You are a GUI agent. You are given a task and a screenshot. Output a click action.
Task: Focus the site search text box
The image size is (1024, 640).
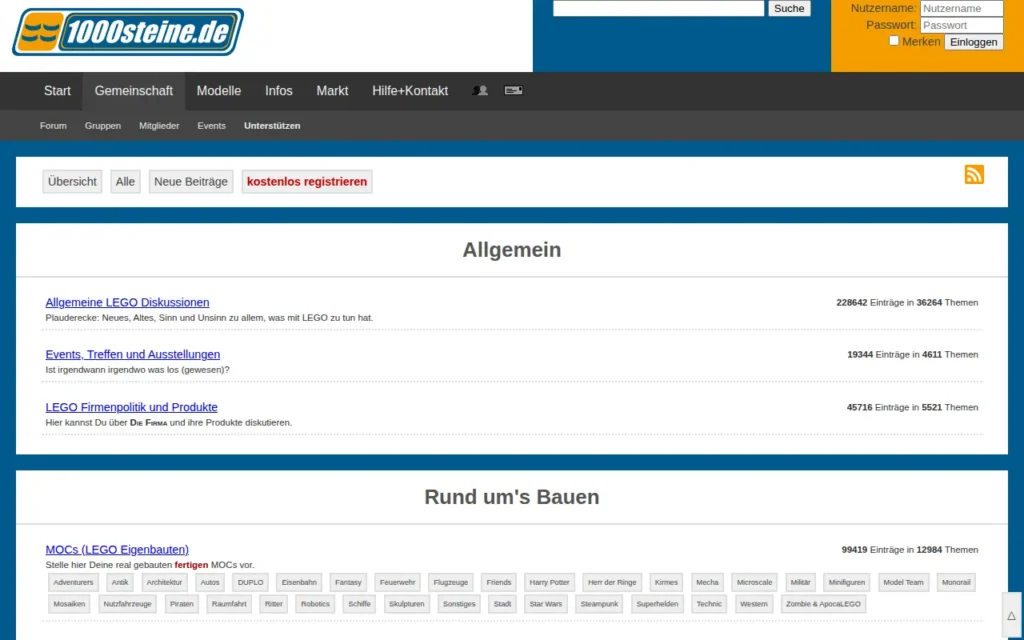[x=658, y=8]
